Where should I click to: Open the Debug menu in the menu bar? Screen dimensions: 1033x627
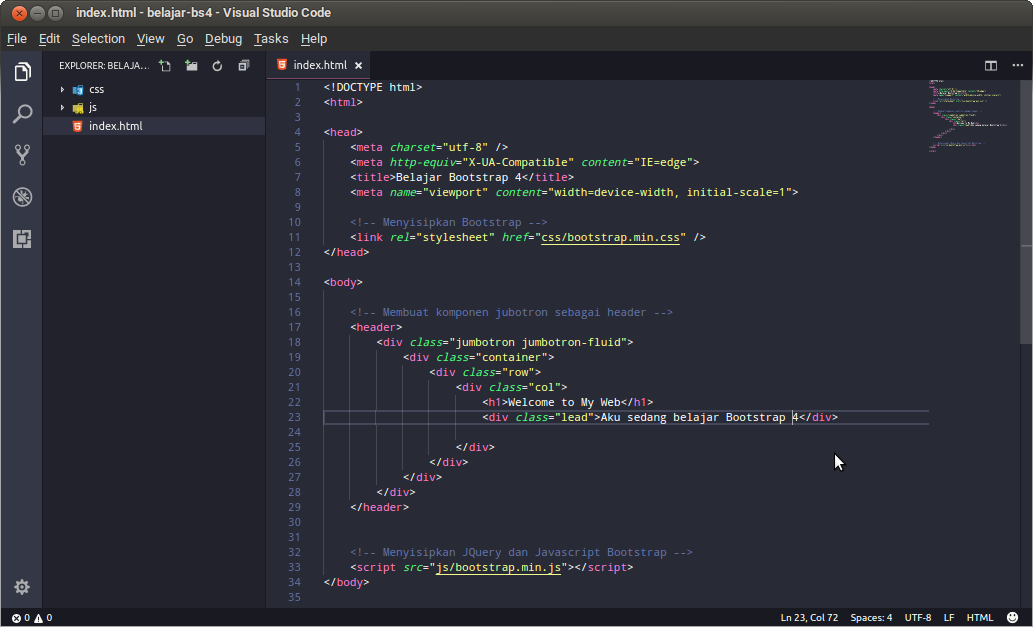coord(223,38)
